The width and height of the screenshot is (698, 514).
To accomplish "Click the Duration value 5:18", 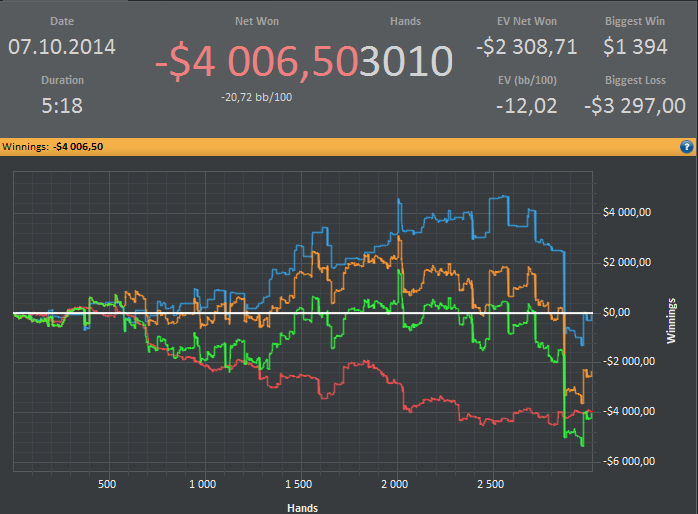I will (x=62, y=106).
